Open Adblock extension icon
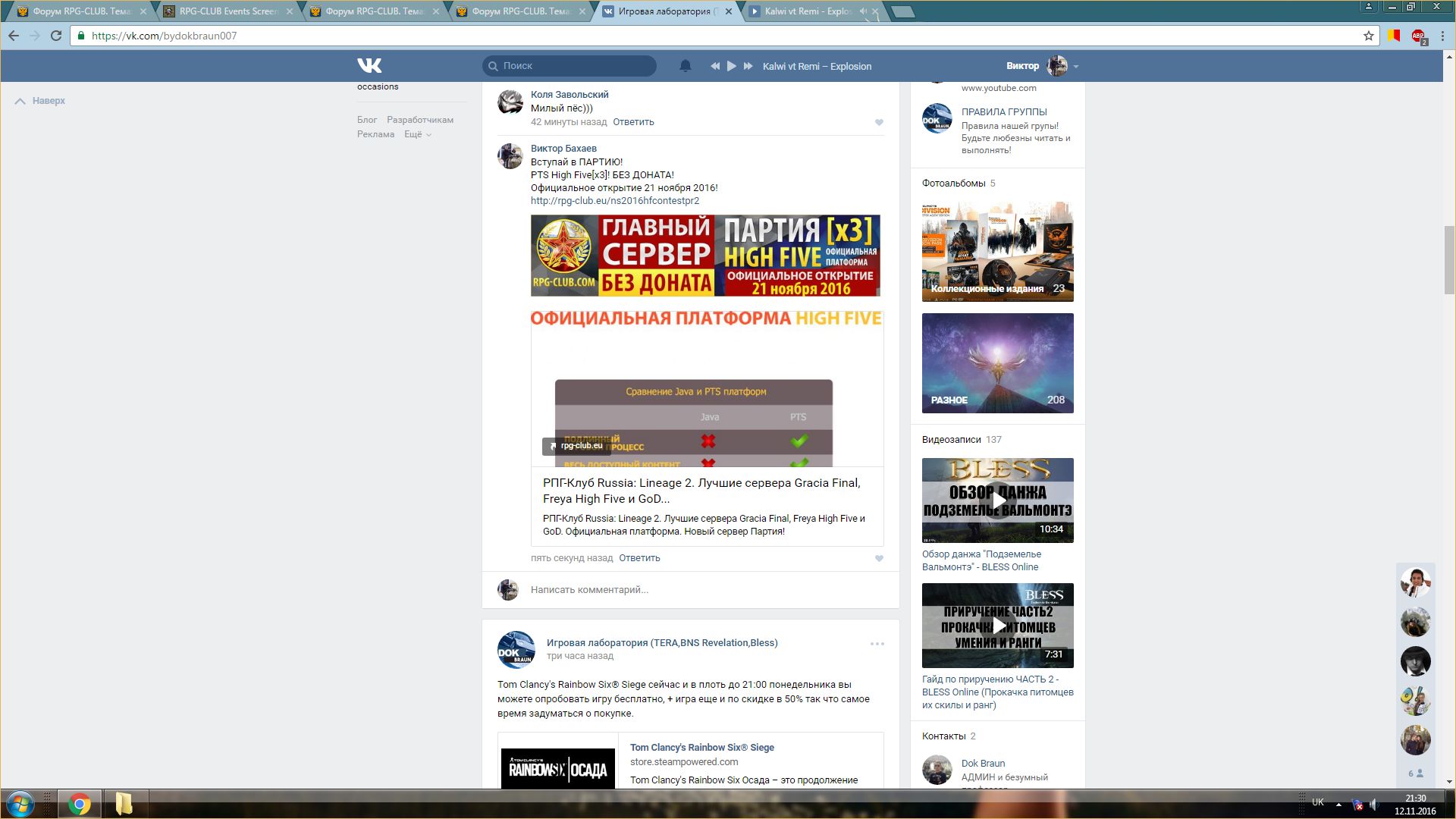Image resolution: width=1456 pixels, height=819 pixels. pos(1418,36)
